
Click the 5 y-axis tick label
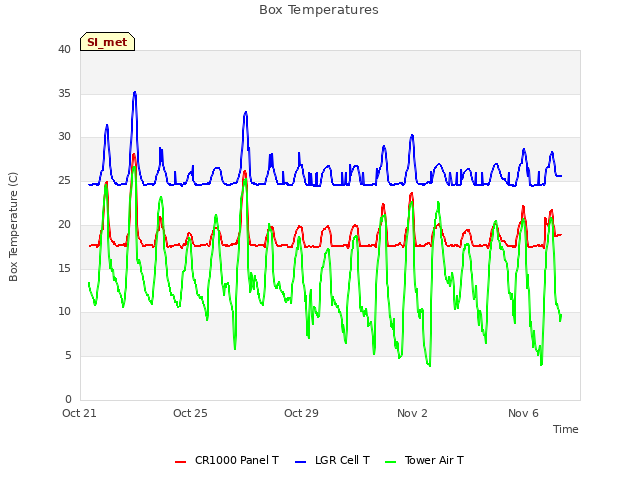68,356
